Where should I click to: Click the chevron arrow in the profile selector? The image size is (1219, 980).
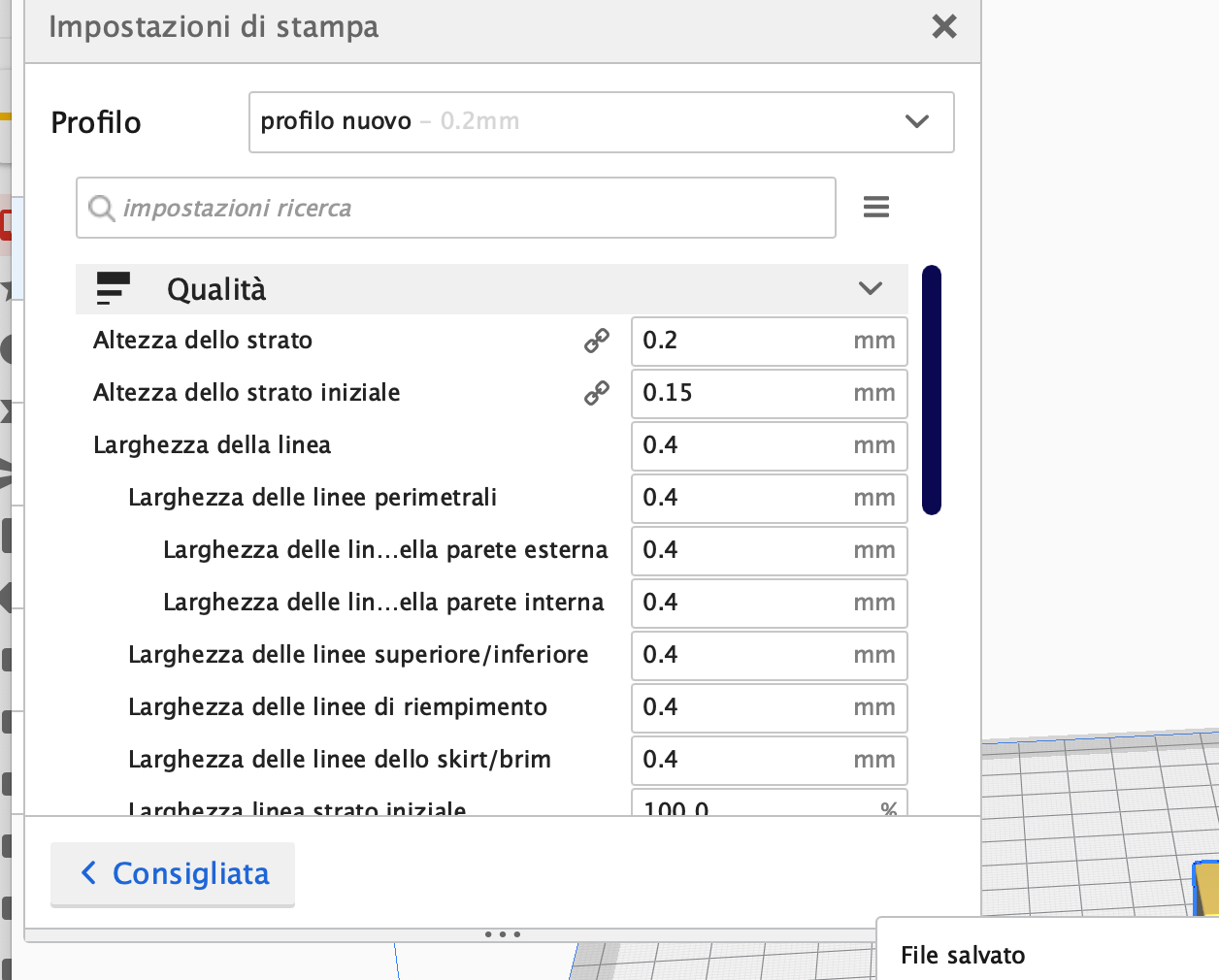click(x=917, y=122)
